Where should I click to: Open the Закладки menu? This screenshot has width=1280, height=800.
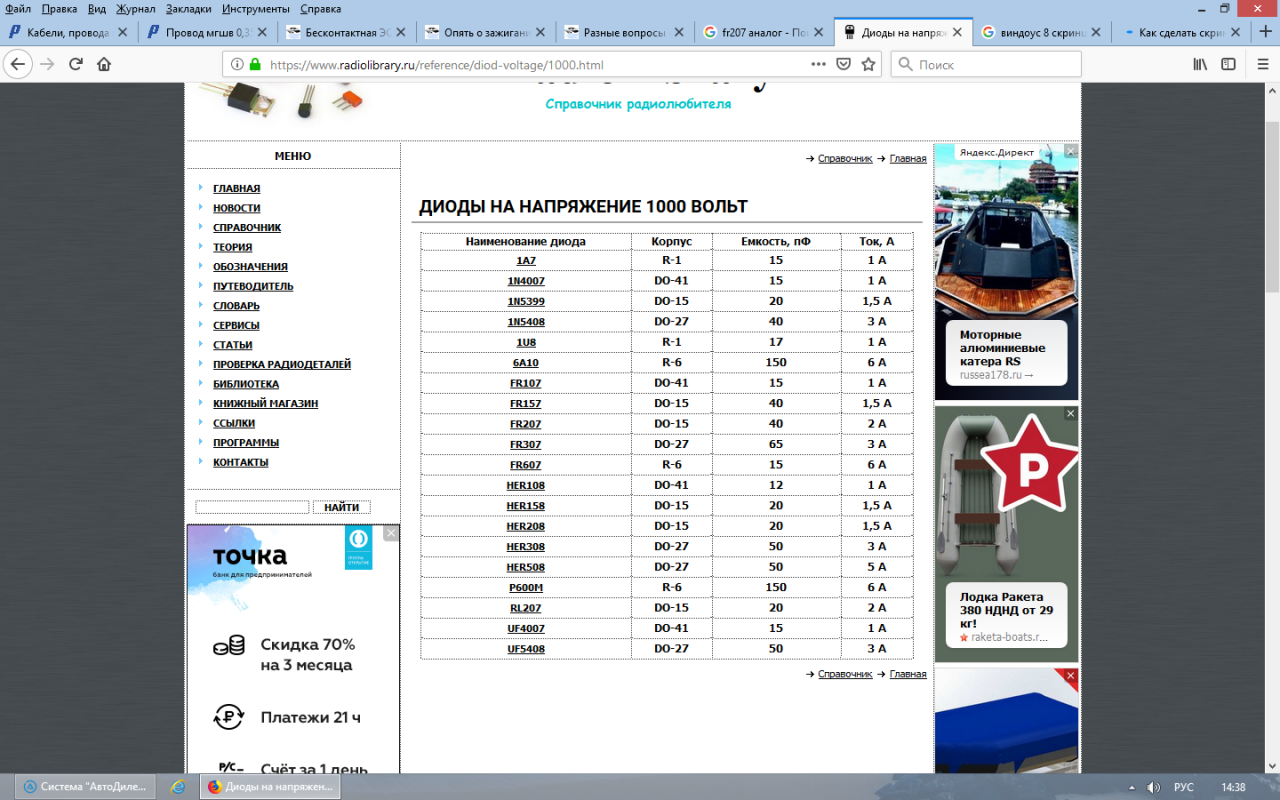(x=188, y=9)
